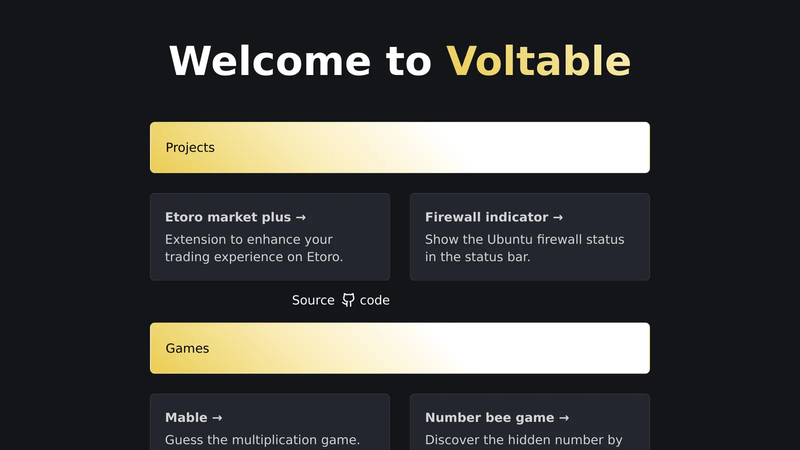This screenshot has width=800, height=450.
Task: Select the Projects section banner
Action: (x=400, y=147)
